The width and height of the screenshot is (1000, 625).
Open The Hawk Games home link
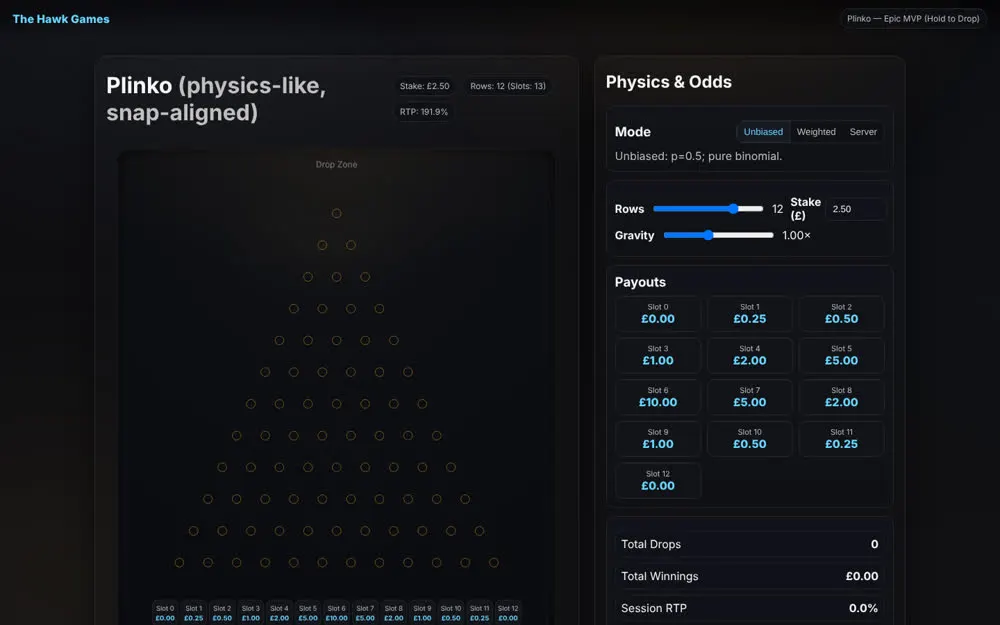[61, 19]
